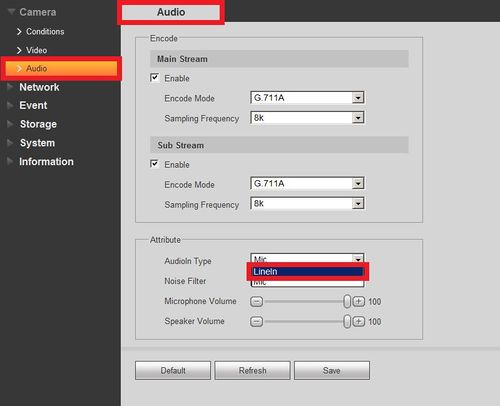The image size is (500, 406).
Task: Open Main Stream Sampling Frequency dropdown
Action: pyautogui.click(x=307, y=118)
